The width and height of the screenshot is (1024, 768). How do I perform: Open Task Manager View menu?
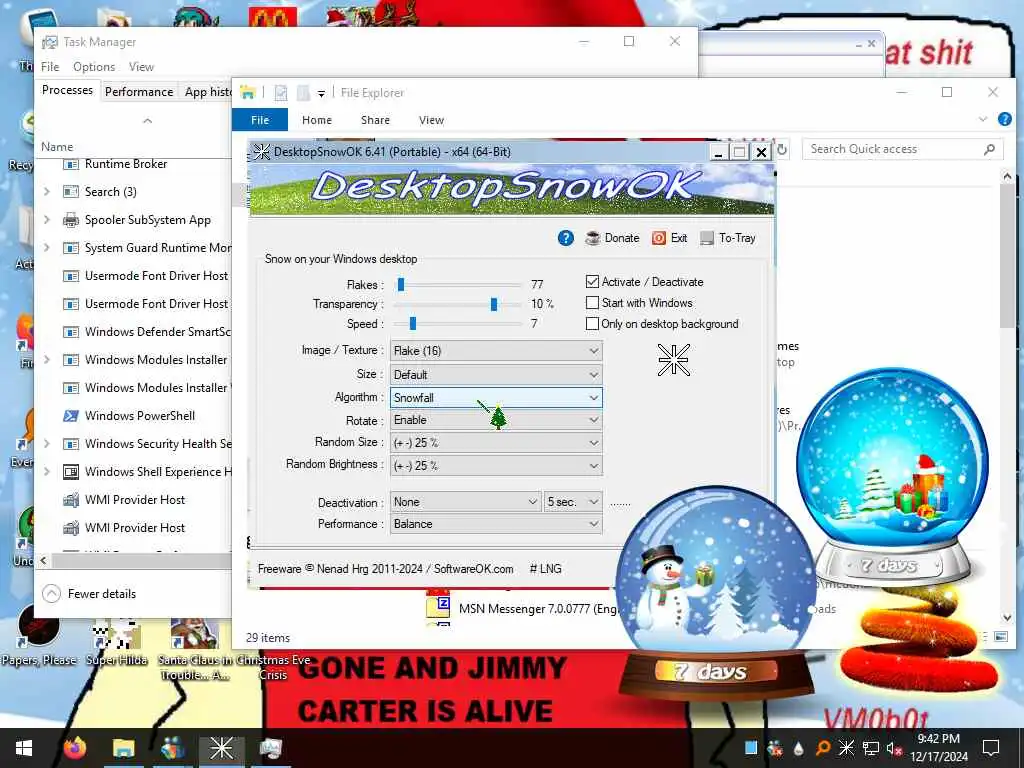pyautogui.click(x=141, y=67)
